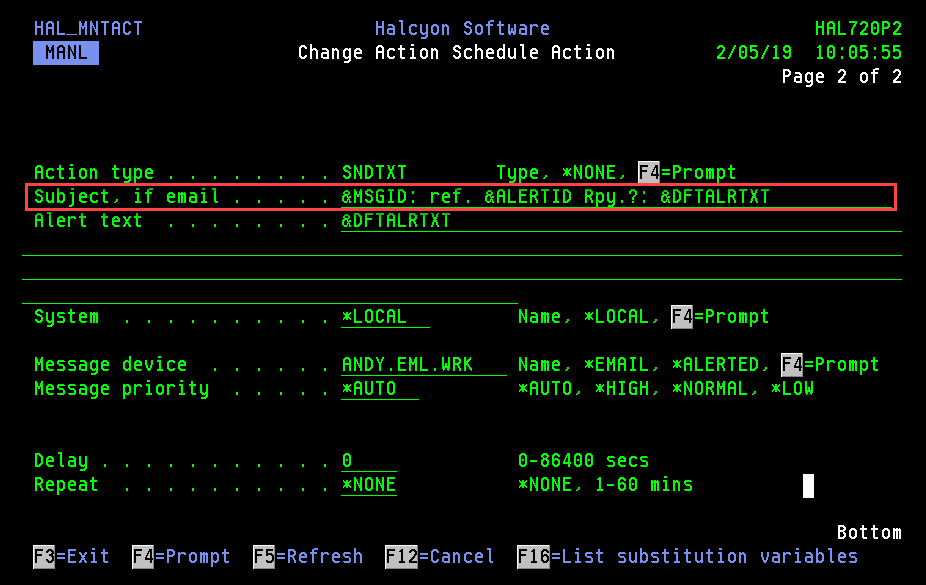Click the second blank Alert text line
Viewport: 926px width, 585px height.
click(x=461, y=268)
